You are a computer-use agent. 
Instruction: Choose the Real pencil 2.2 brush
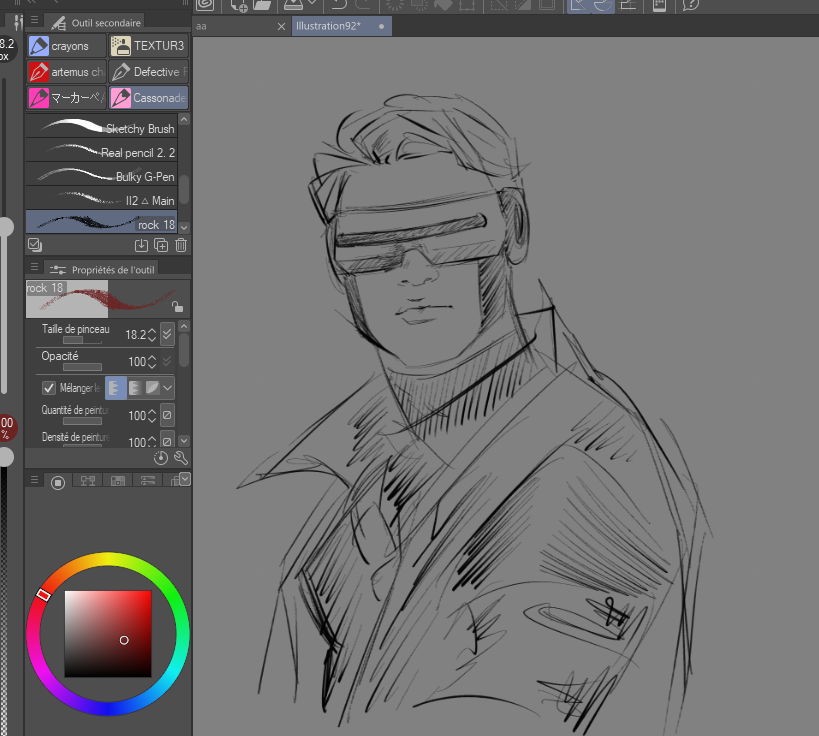coord(101,150)
